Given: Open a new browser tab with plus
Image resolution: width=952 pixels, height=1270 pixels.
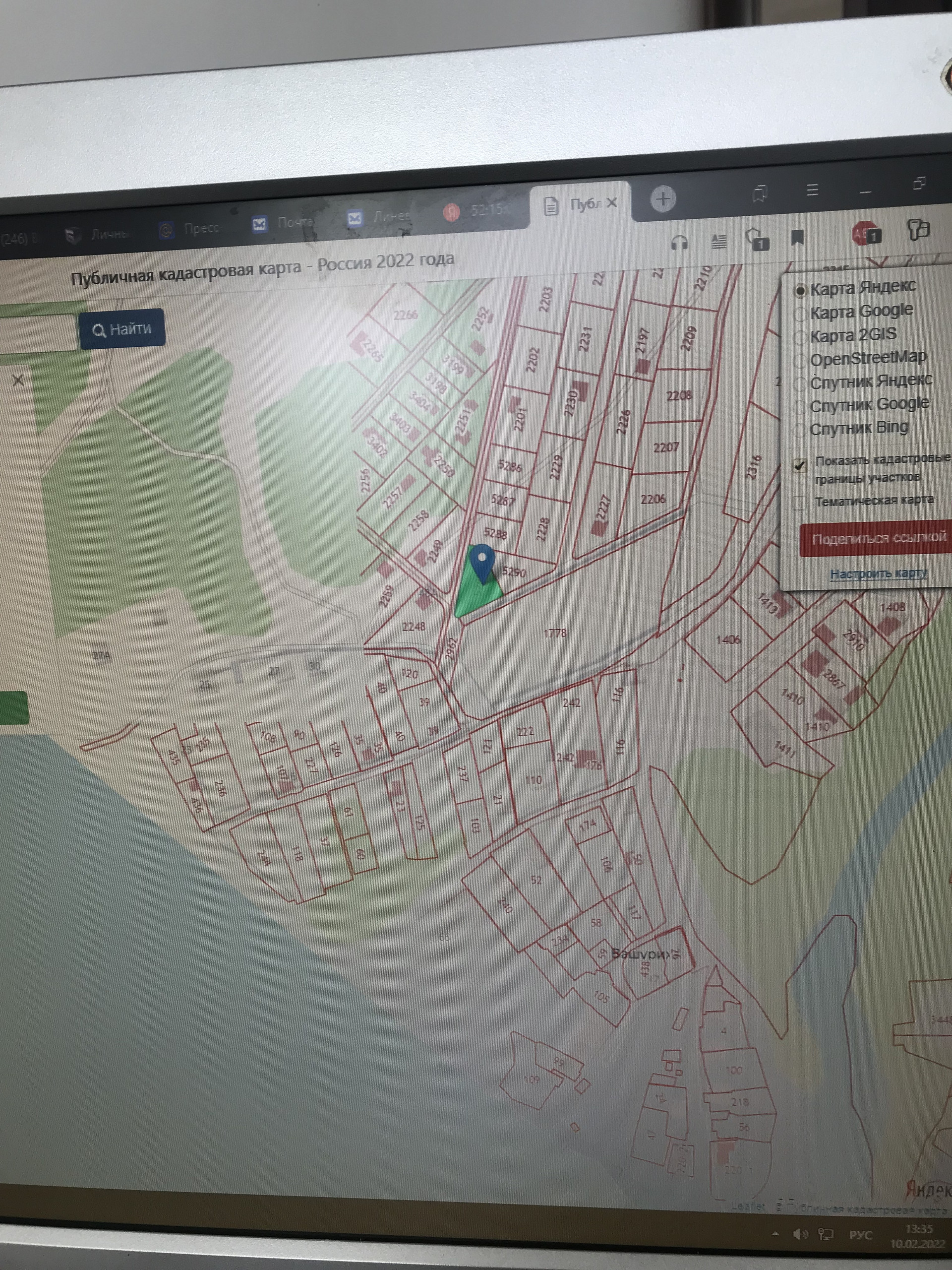Looking at the screenshot, I should (x=663, y=199).
